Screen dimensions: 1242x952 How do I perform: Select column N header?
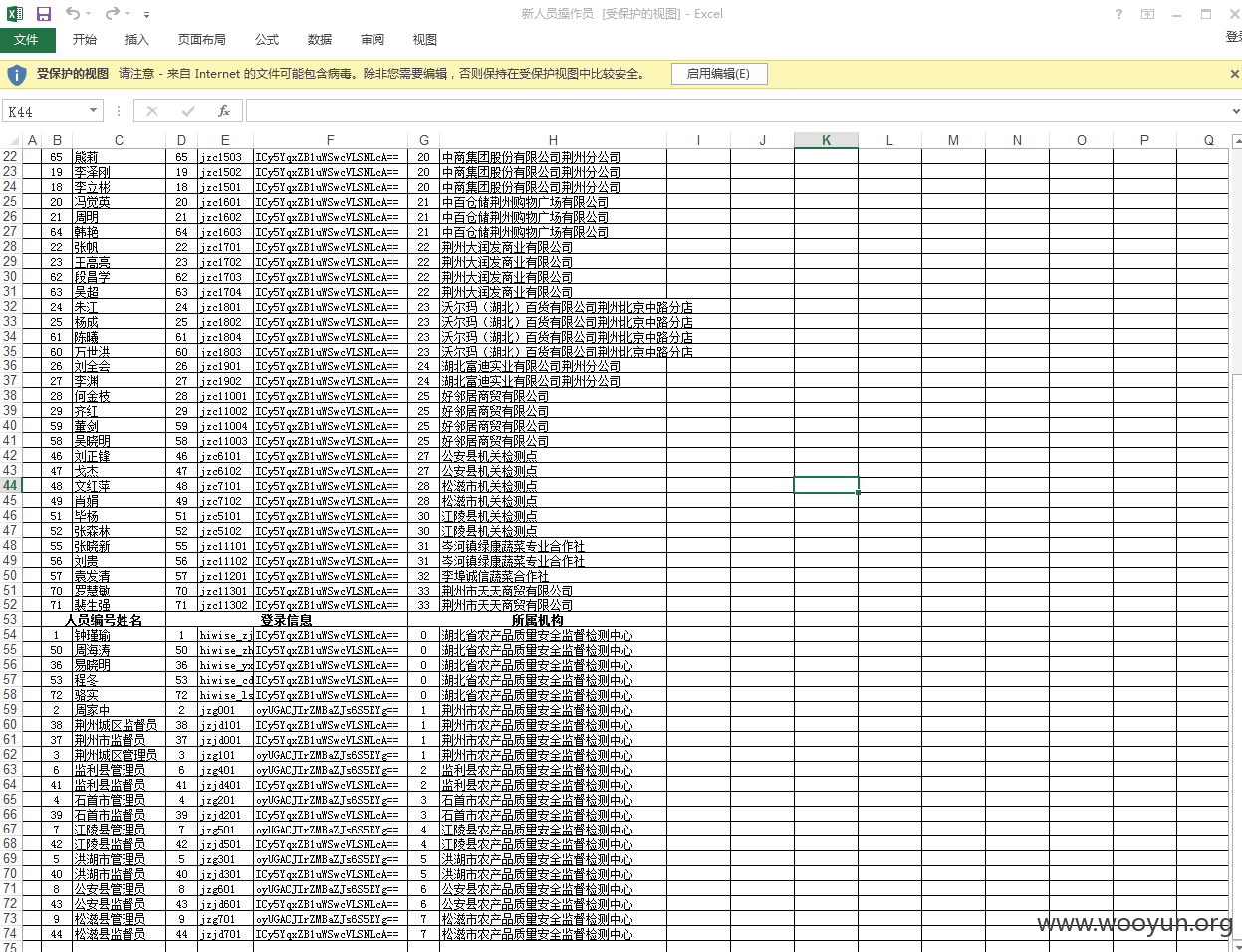(1017, 140)
